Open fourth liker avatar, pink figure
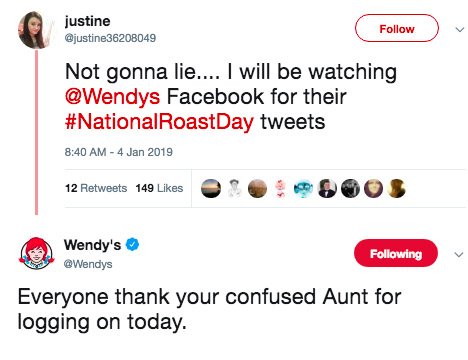Image resolution: width=468 pixels, height=360 pixels. [x=280, y=188]
